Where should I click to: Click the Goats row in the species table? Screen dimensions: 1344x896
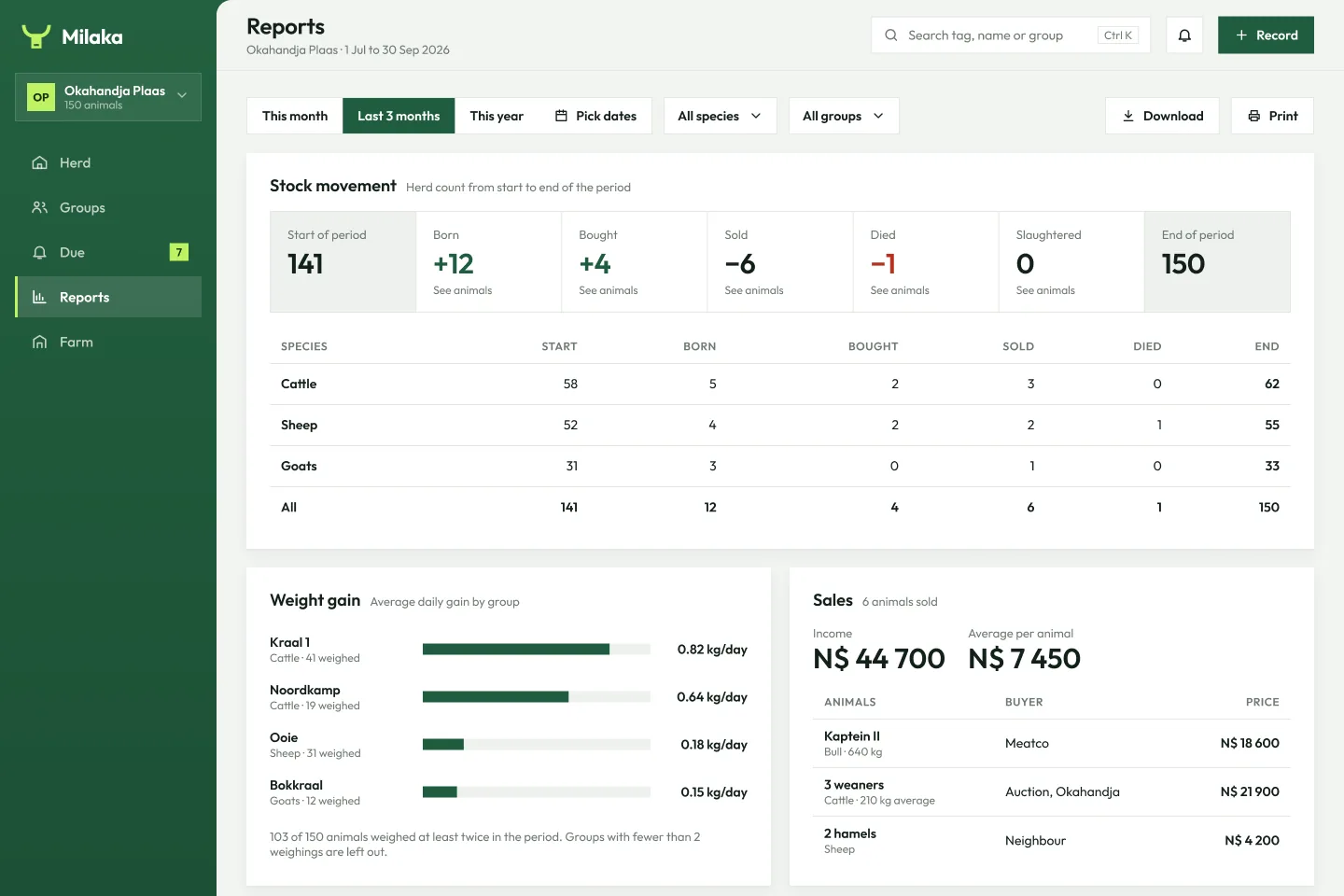point(780,466)
